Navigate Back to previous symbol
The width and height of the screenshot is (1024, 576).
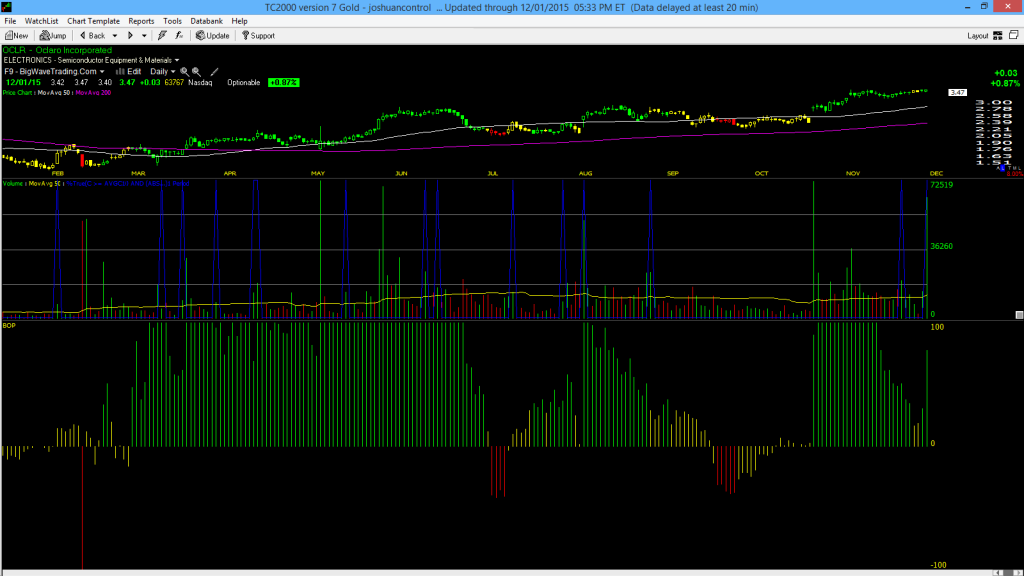[92, 35]
